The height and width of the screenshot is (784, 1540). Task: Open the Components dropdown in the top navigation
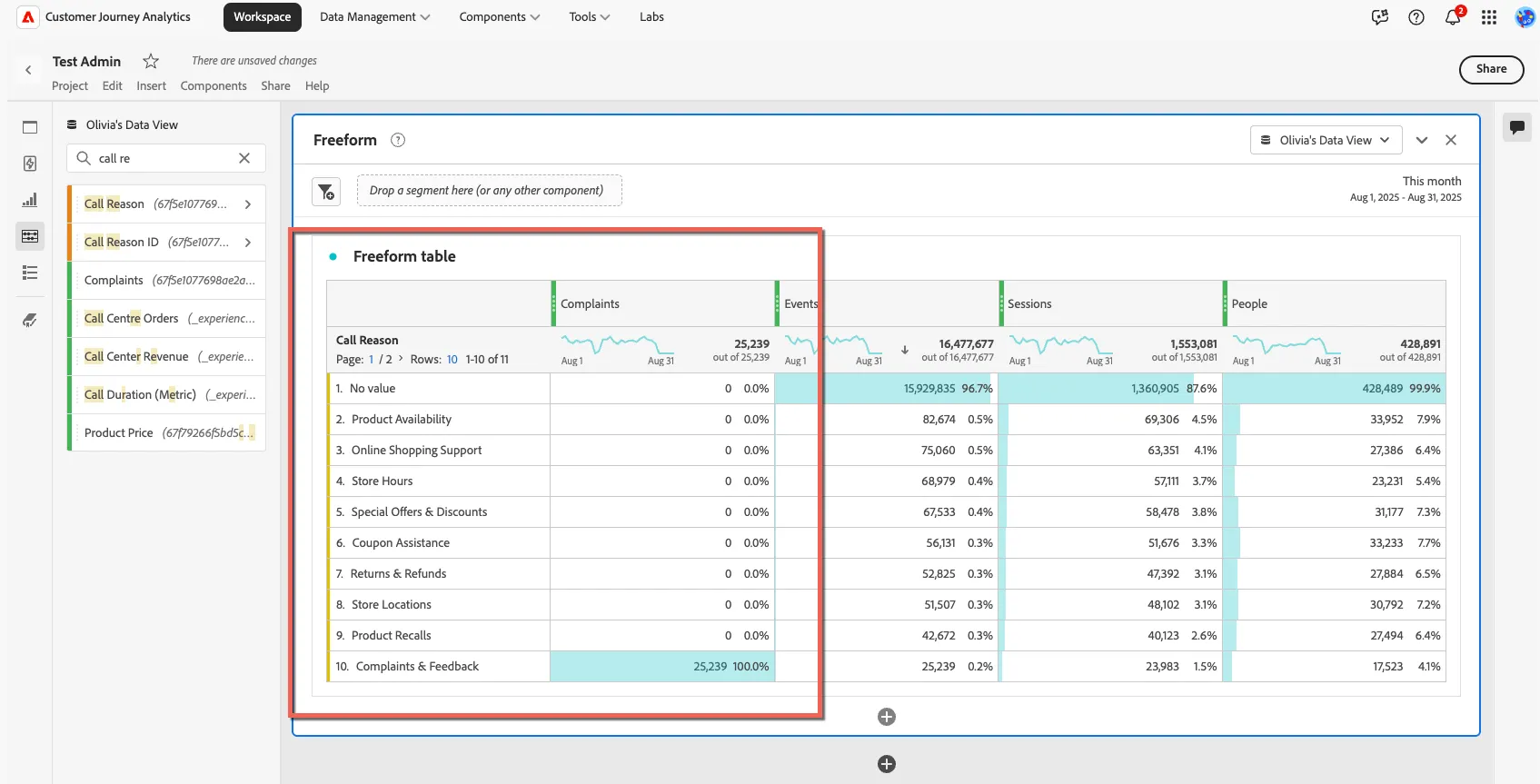500,17
